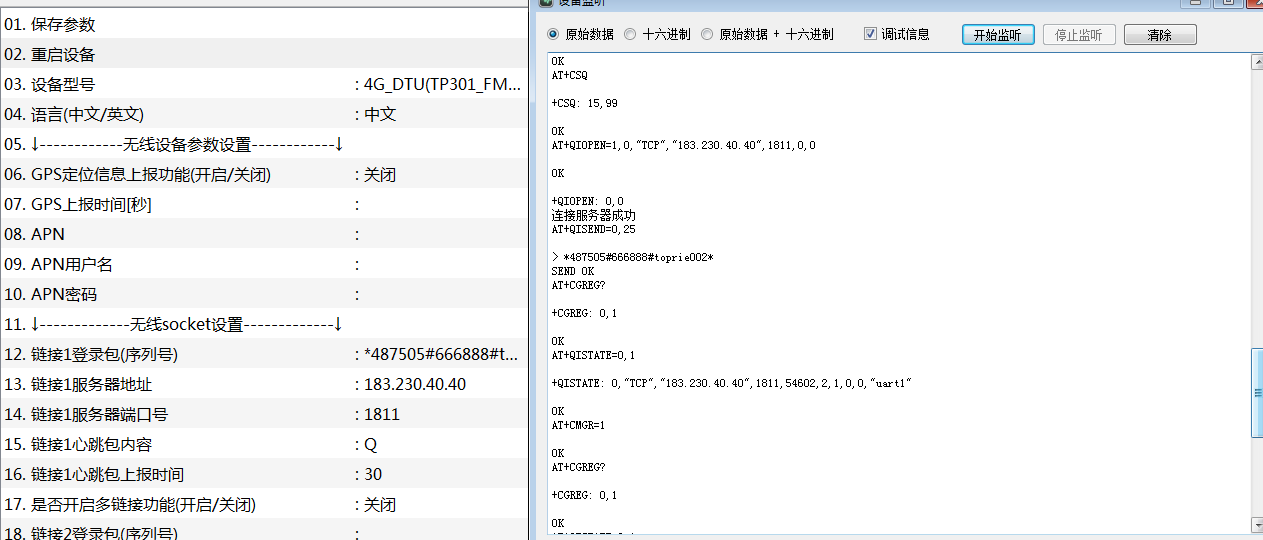The height and width of the screenshot is (540, 1263).
Task: Clear the log with 清除 button
Action: (x=1159, y=35)
